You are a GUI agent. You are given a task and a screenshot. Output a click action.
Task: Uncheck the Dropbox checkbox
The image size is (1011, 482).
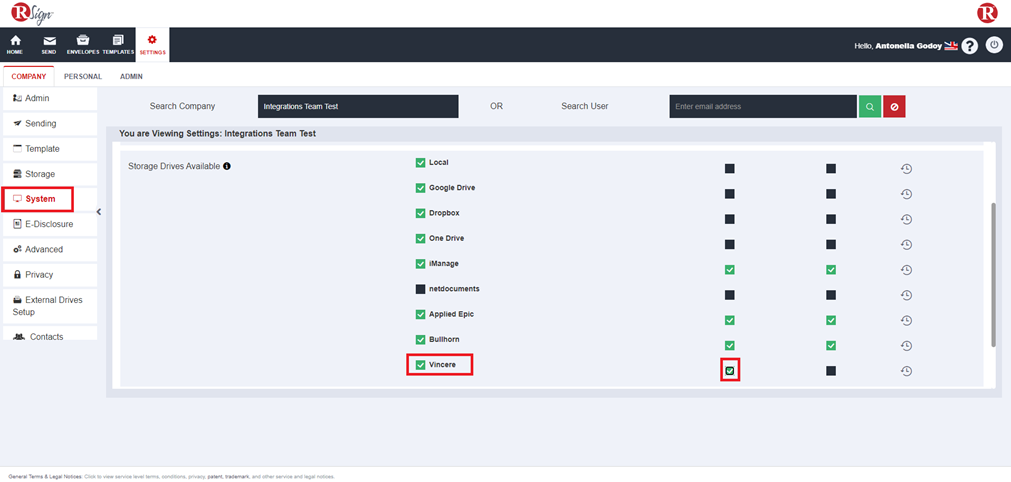(420, 213)
